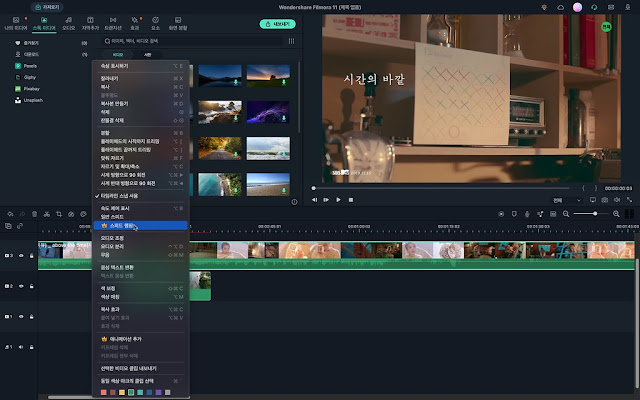Screen dimensions: 640x400
Task: Click the zoom-in magnifier on timeline toolbar
Action: coord(616,214)
